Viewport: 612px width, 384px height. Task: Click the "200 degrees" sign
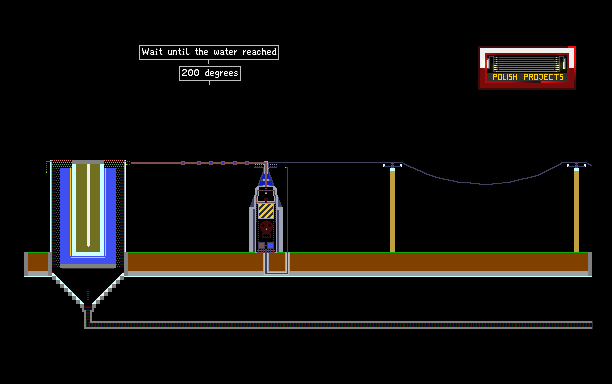(210, 73)
